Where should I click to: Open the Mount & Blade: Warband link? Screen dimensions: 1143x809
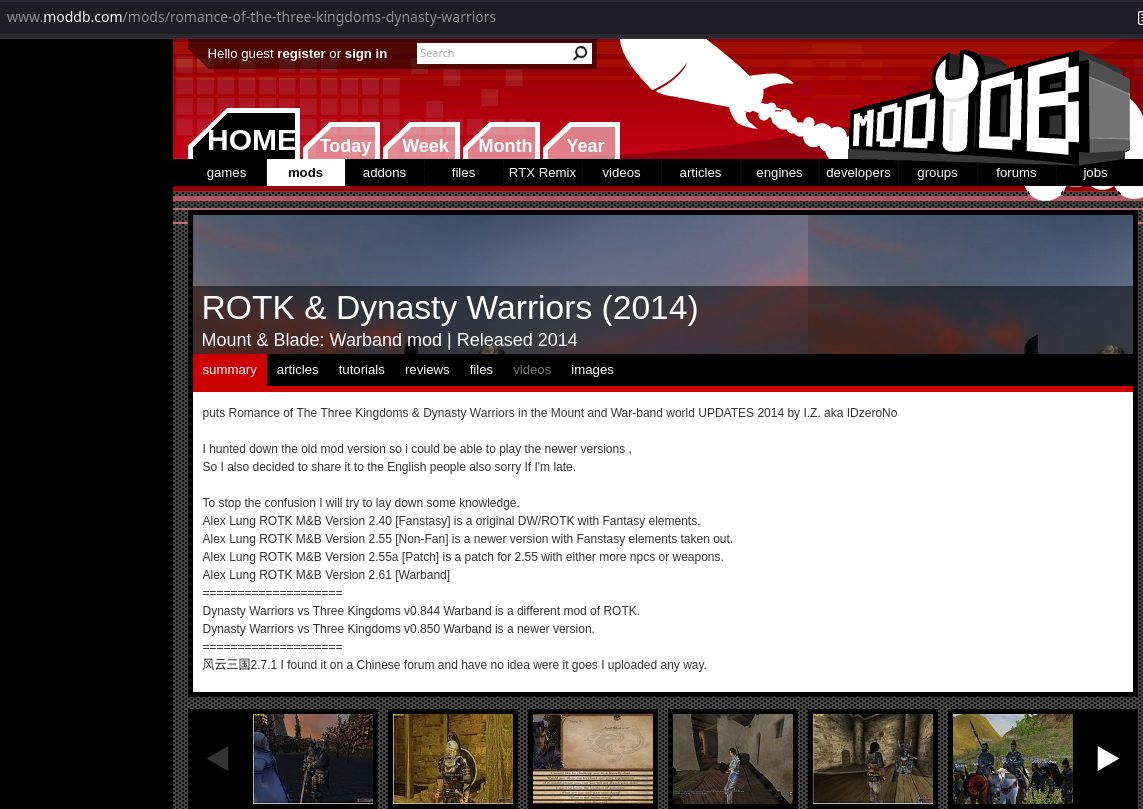303,340
